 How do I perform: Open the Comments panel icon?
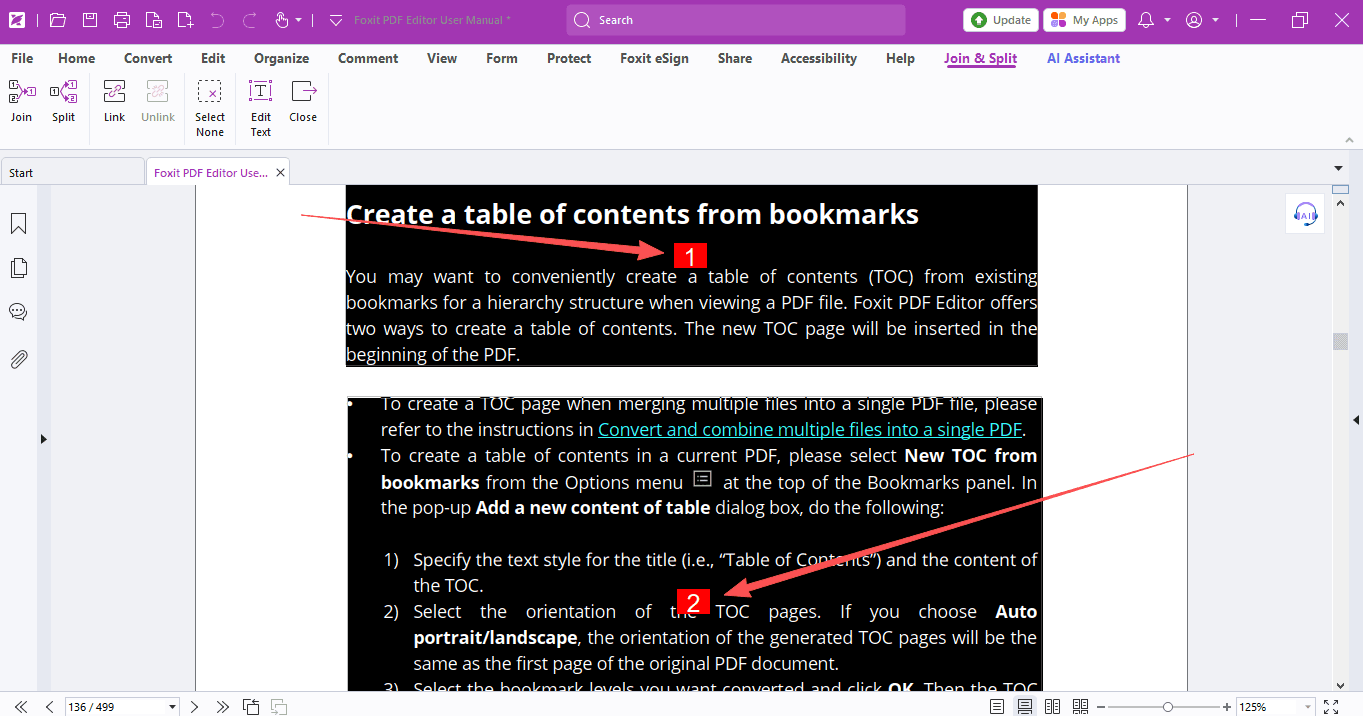pos(18,312)
